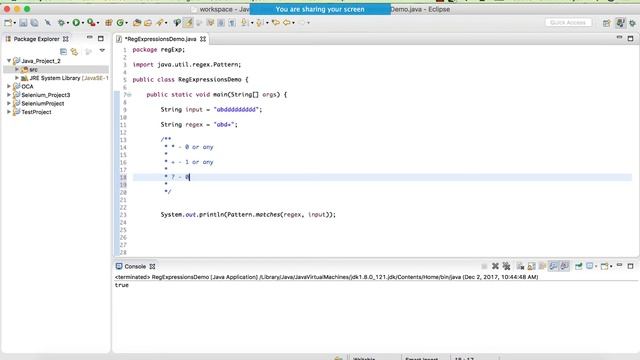Click code line containing System.out.println
640x360 pixels.
(x=248, y=215)
